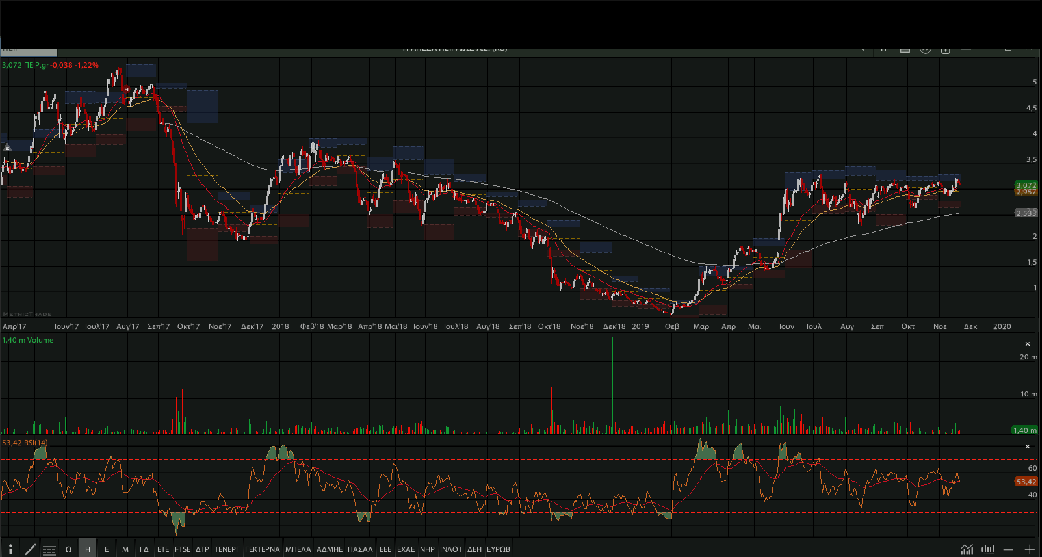Select the H timeframe button
The width and height of the screenshot is (1042, 557).
pyautogui.click(x=87, y=549)
